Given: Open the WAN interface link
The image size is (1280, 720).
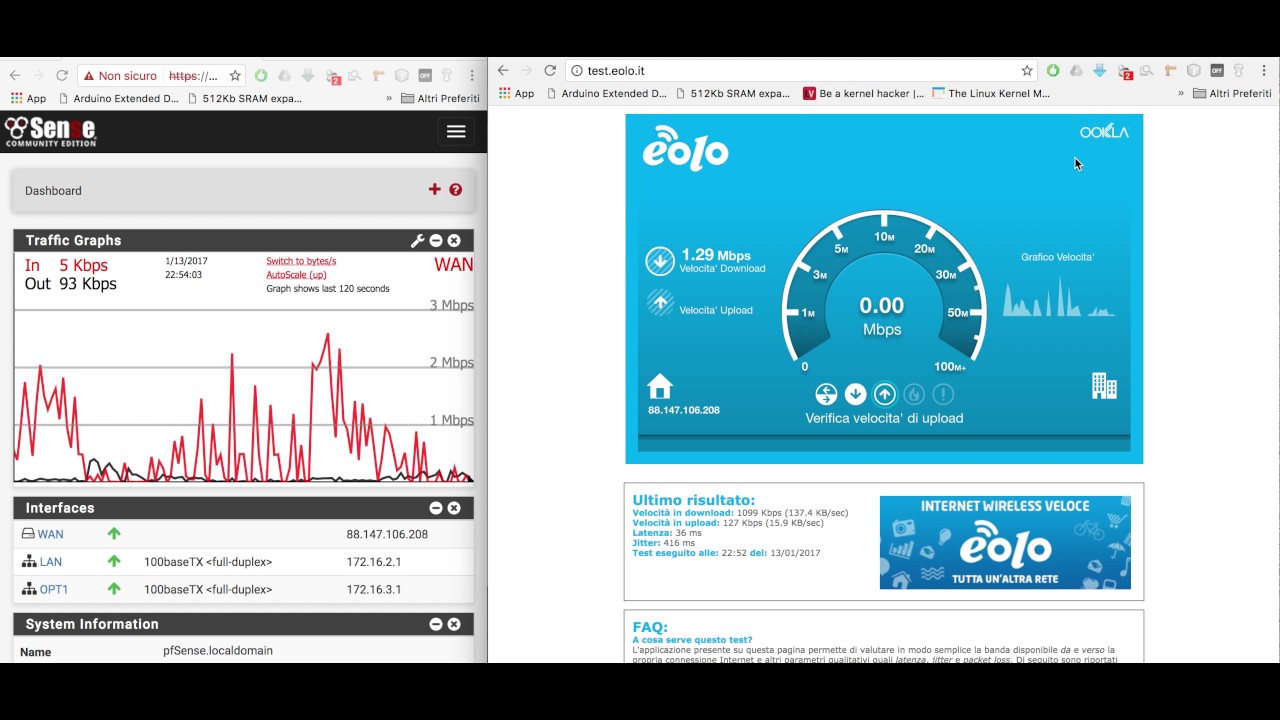Looking at the screenshot, I should tap(51, 534).
